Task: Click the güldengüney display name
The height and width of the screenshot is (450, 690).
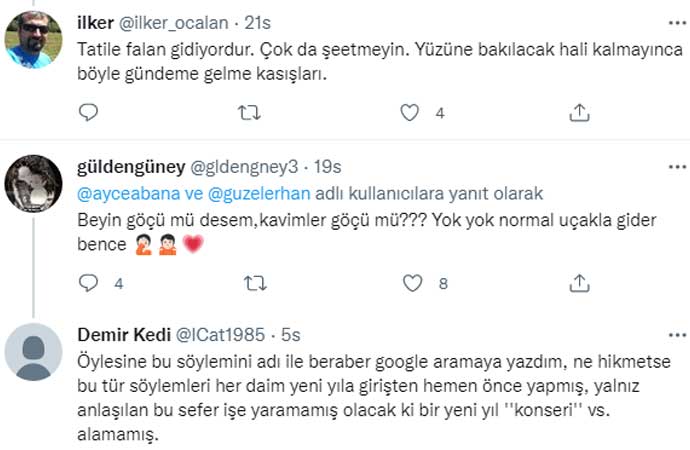Action: (x=129, y=164)
